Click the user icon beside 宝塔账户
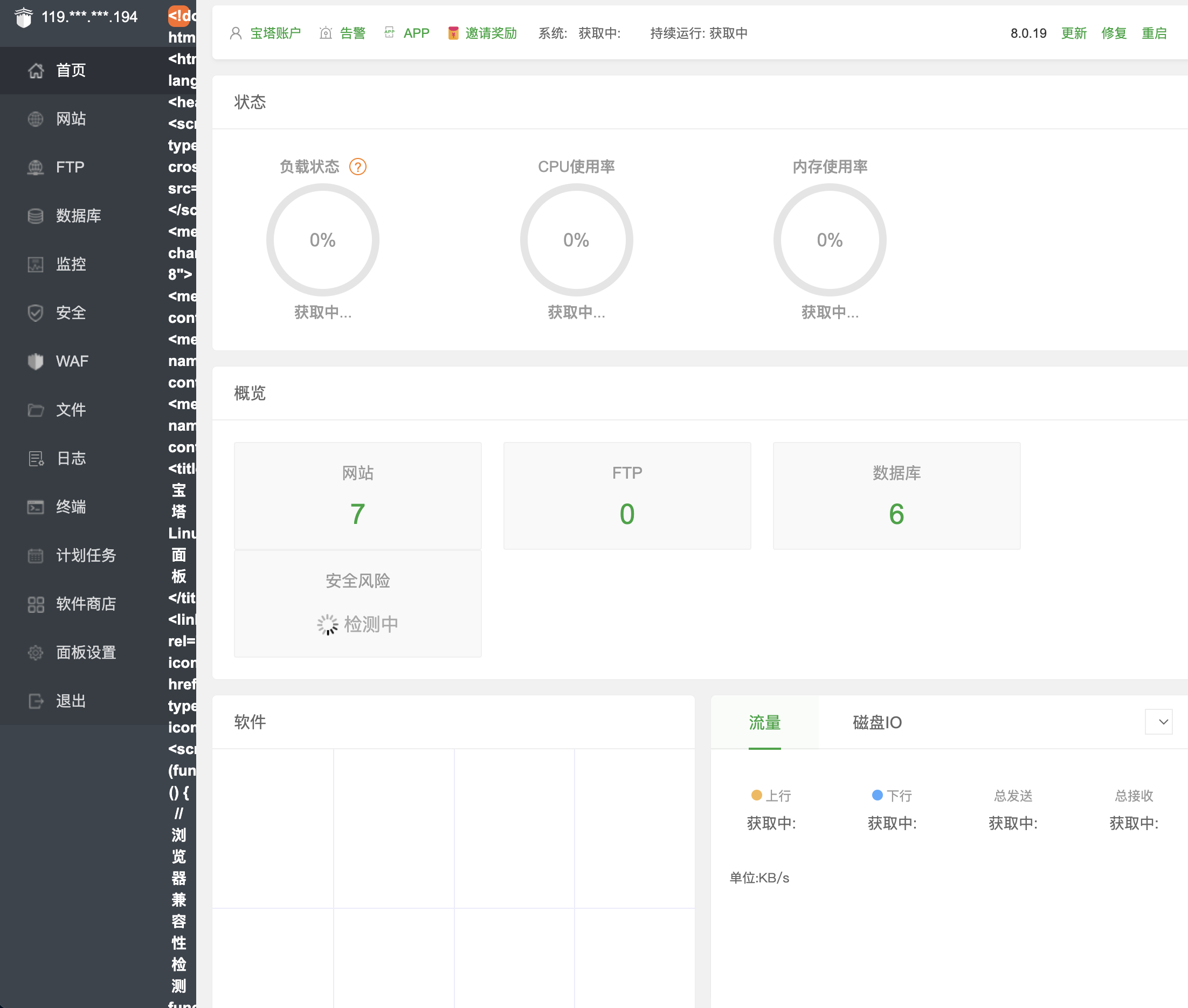 click(x=236, y=33)
